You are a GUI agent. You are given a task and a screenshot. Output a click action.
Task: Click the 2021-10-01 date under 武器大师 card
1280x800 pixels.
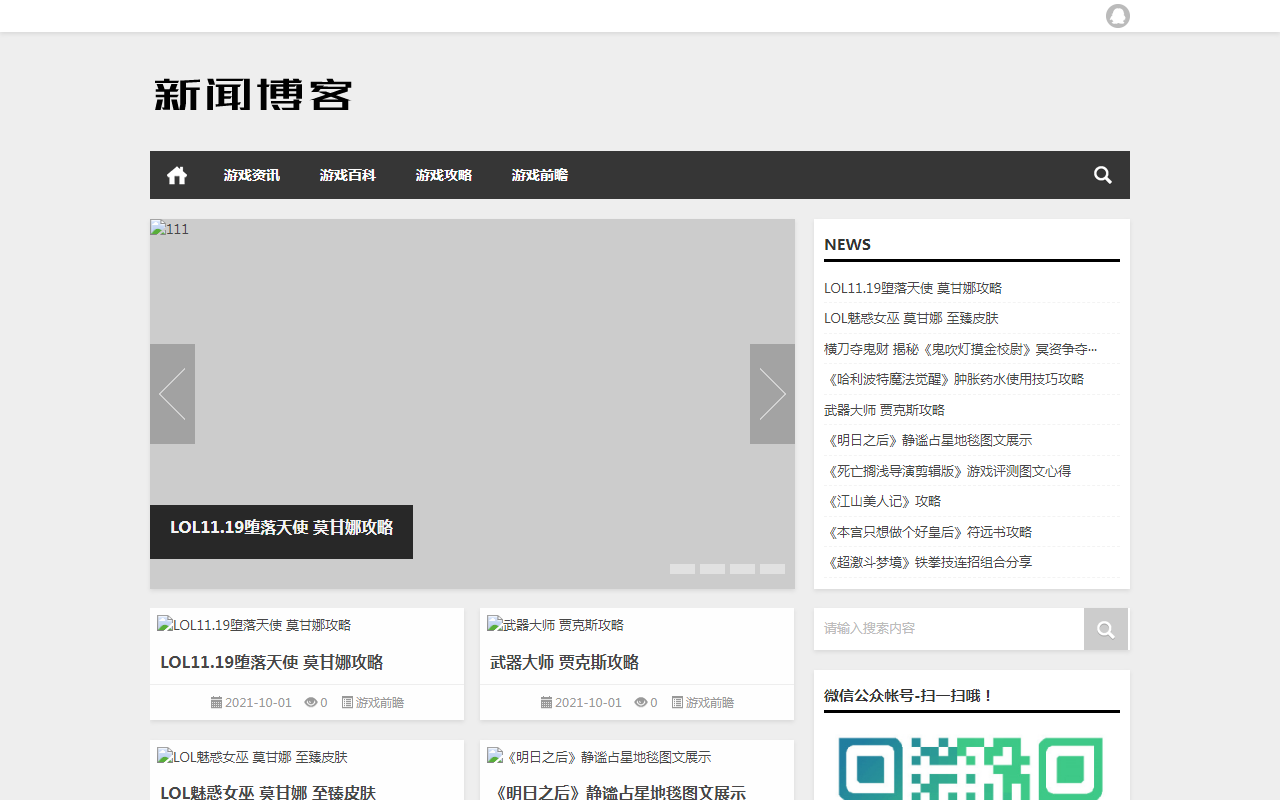(x=588, y=703)
